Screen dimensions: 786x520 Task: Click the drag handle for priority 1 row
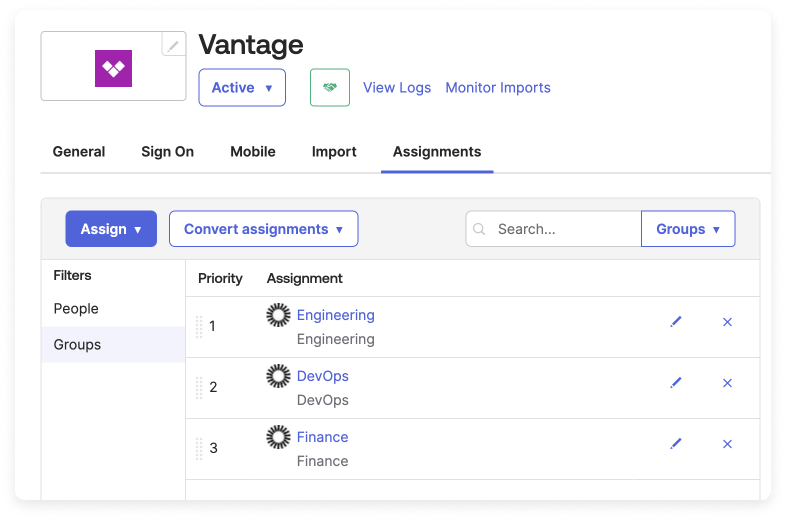point(199,327)
